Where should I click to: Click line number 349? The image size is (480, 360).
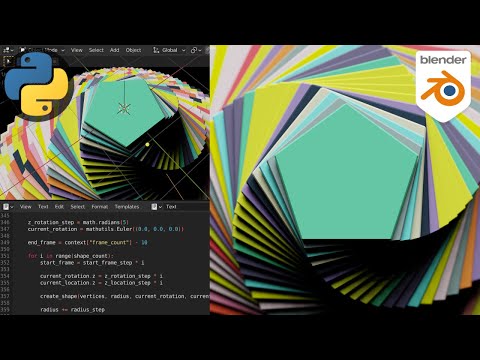coord(5,242)
